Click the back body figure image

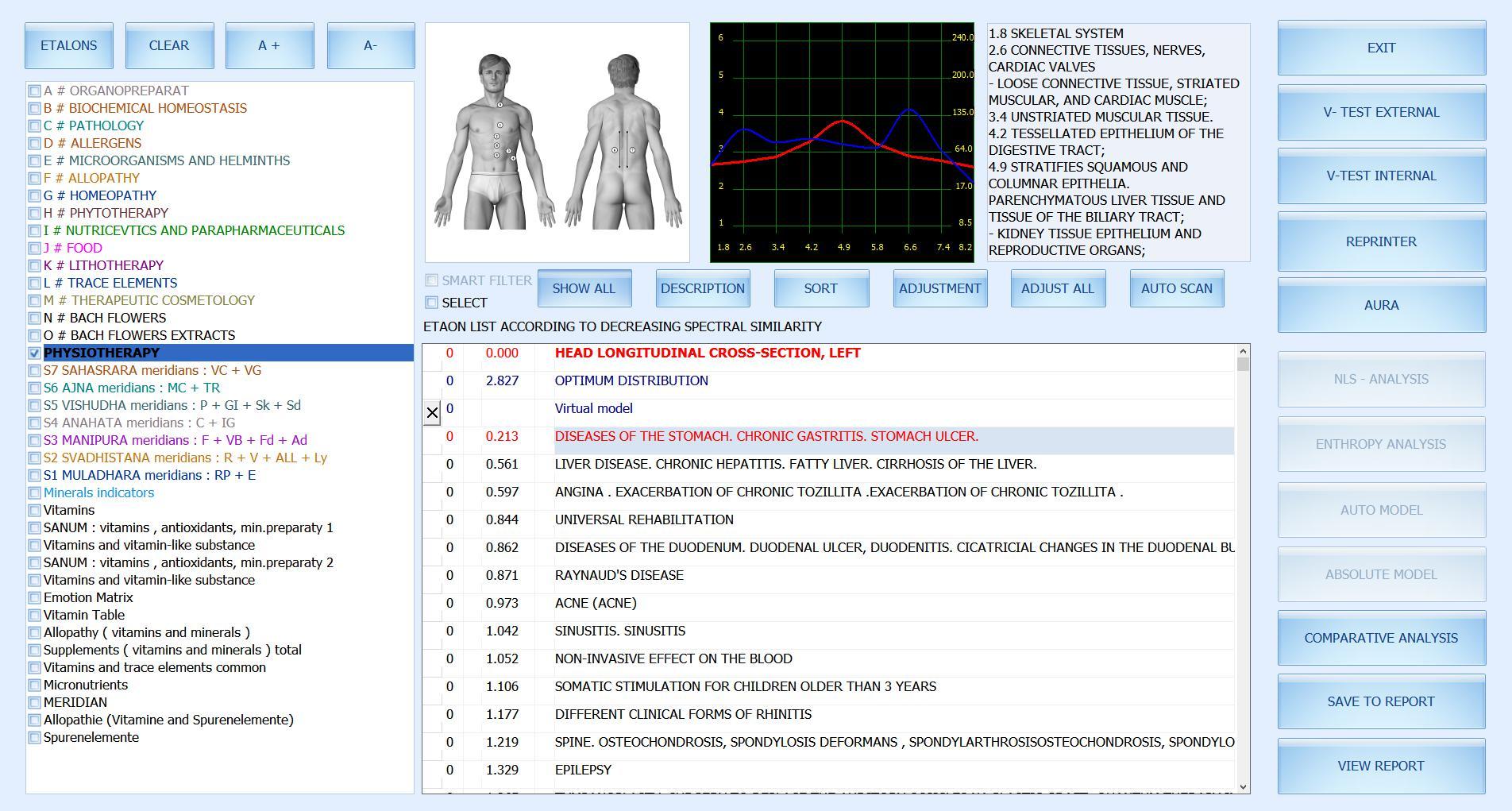click(624, 141)
